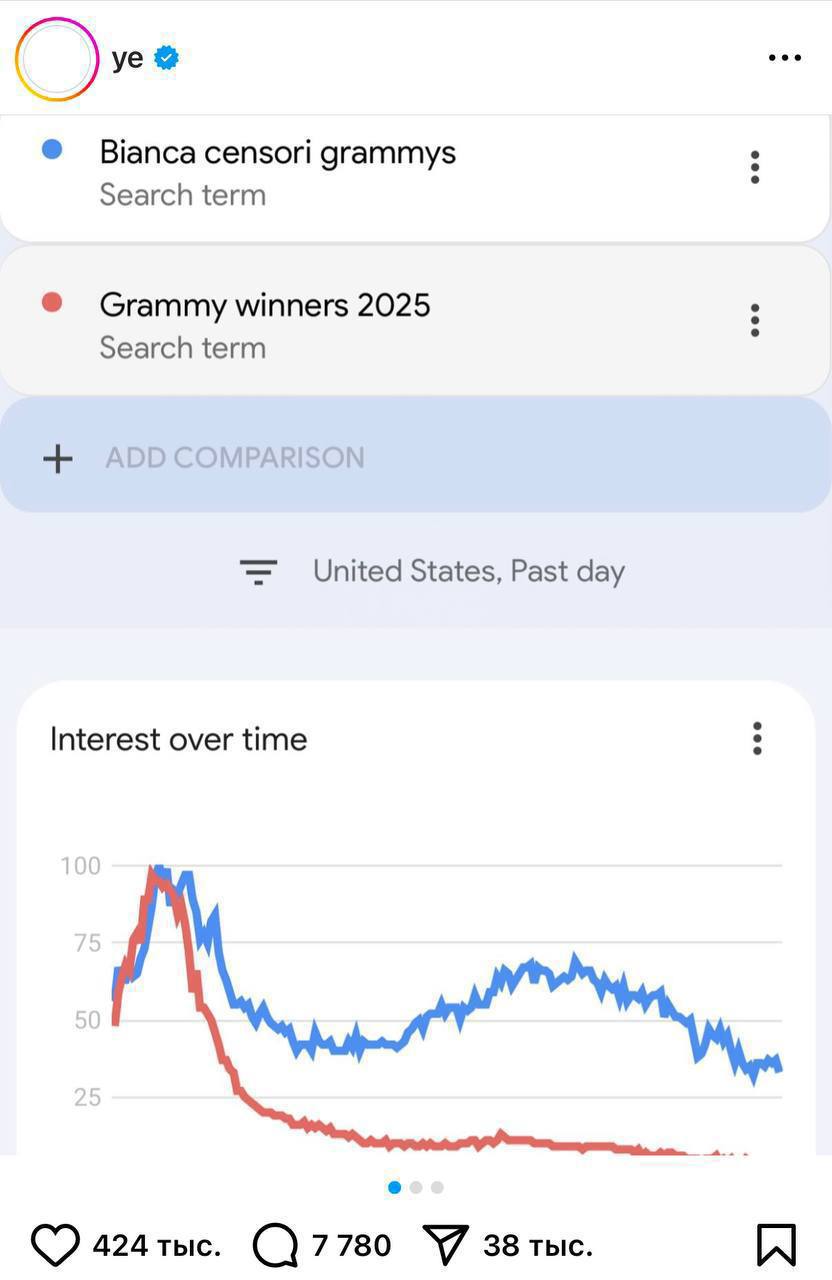Screen dimensions: 832x1280
Task: Open Interest over time chart menu
Action: (x=757, y=738)
